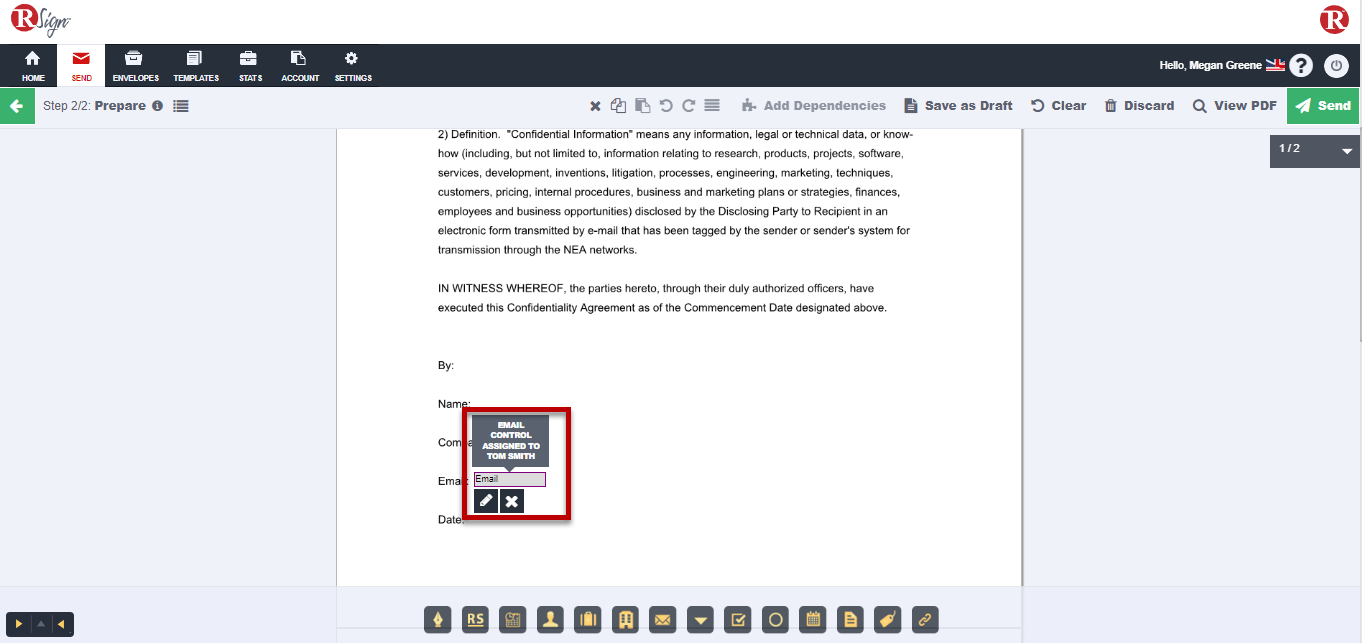Add the Date calendar control

pos(813,620)
